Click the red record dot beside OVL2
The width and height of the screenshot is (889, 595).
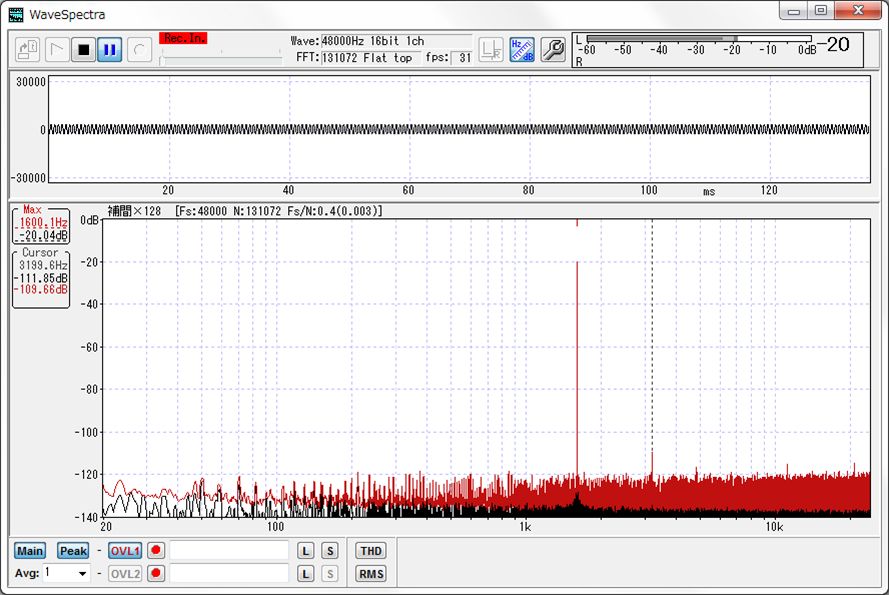(155, 573)
